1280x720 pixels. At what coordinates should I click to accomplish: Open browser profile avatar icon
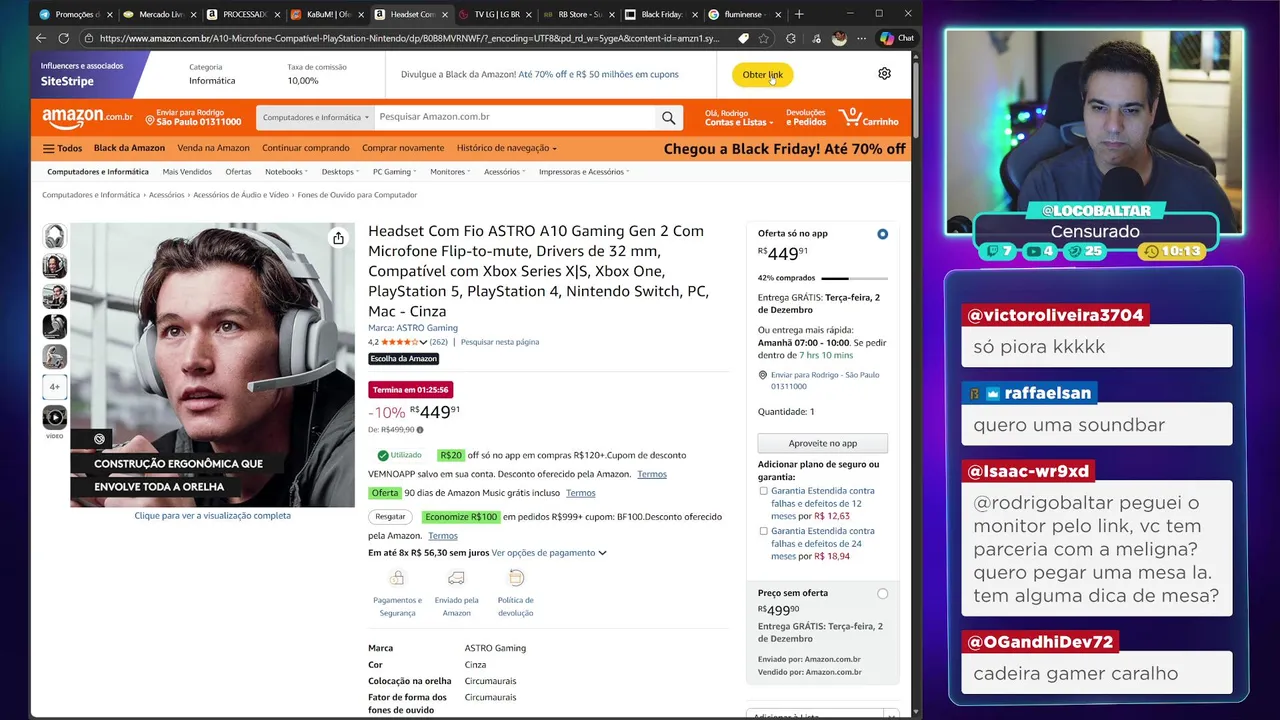(839, 38)
